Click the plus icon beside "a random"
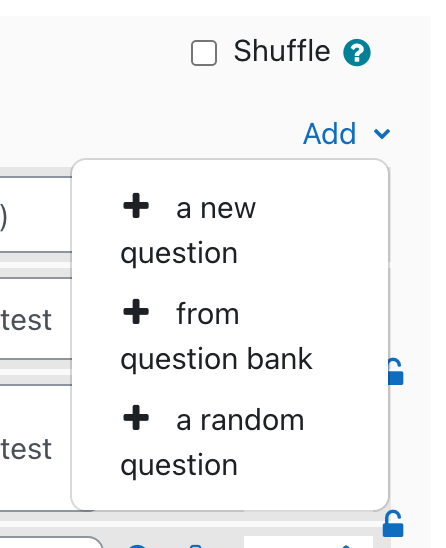 pos(136,417)
